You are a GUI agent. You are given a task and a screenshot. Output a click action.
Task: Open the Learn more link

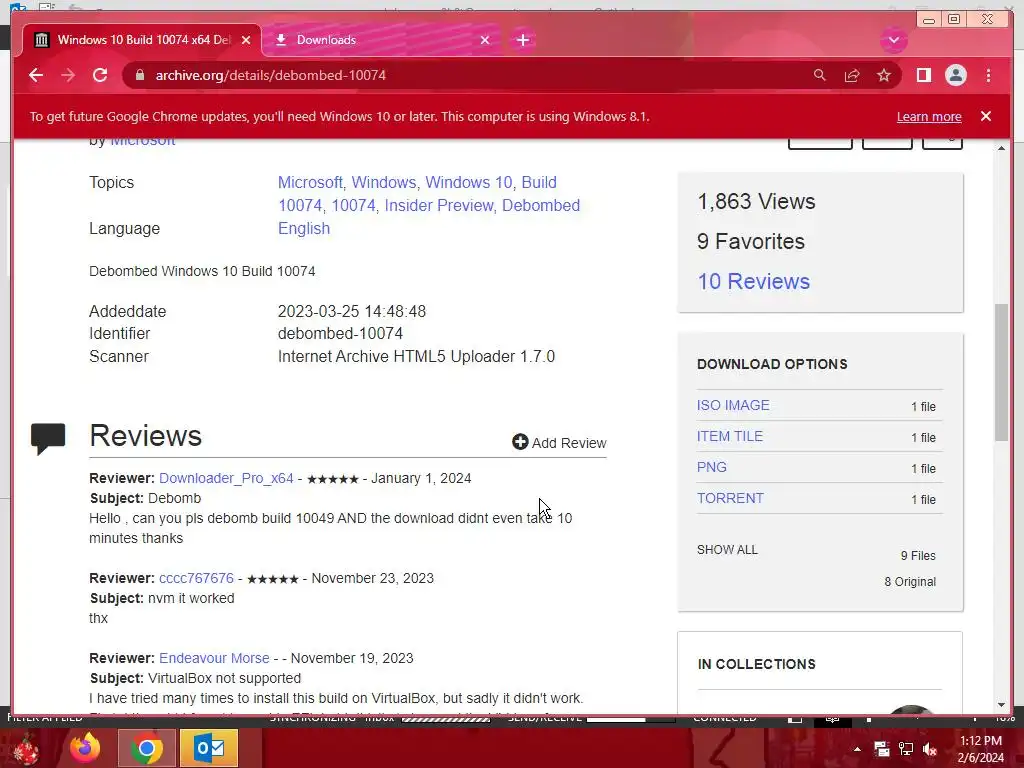pos(929,116)
